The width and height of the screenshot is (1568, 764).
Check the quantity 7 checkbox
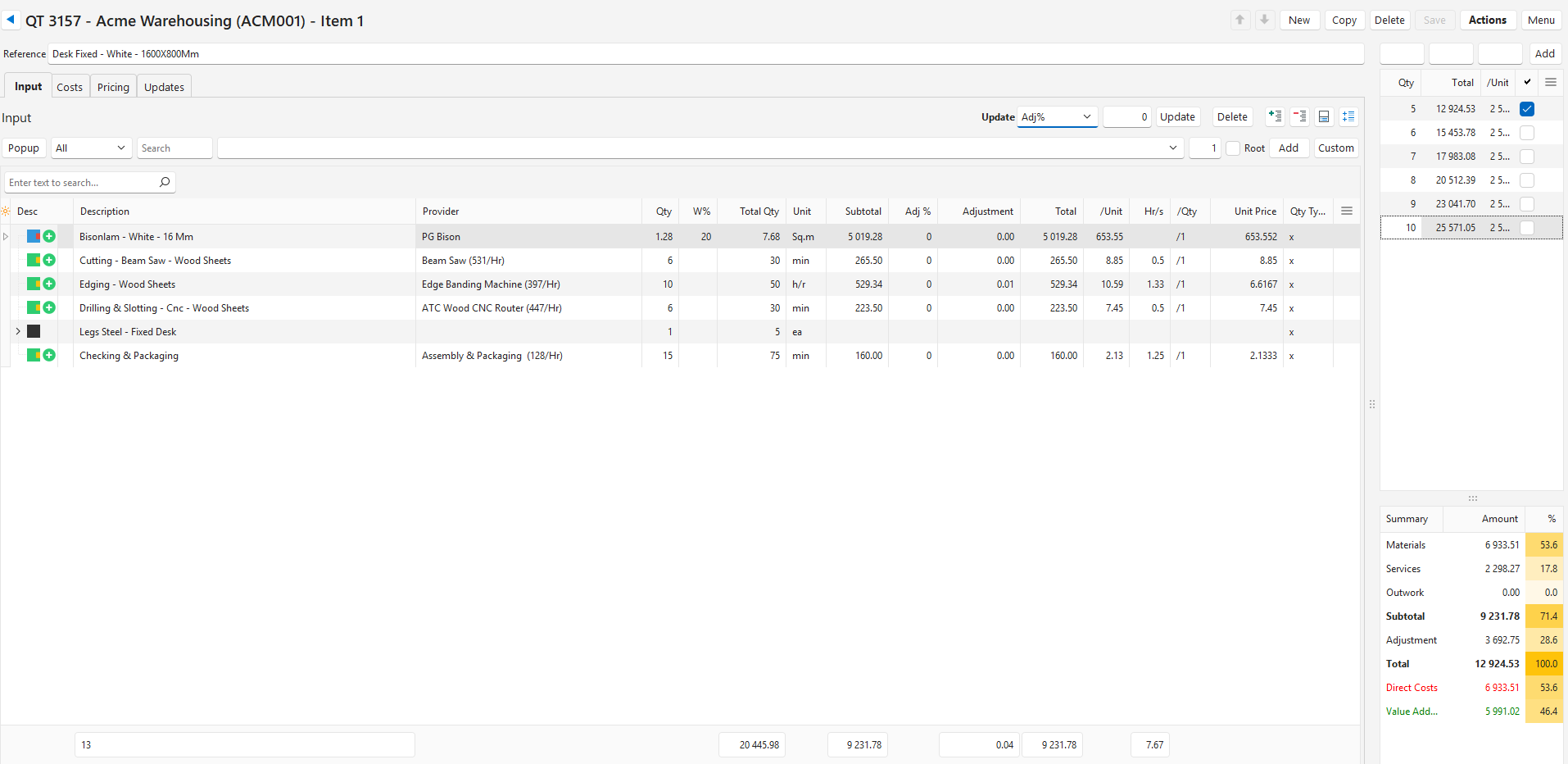tap(1527, 156)
